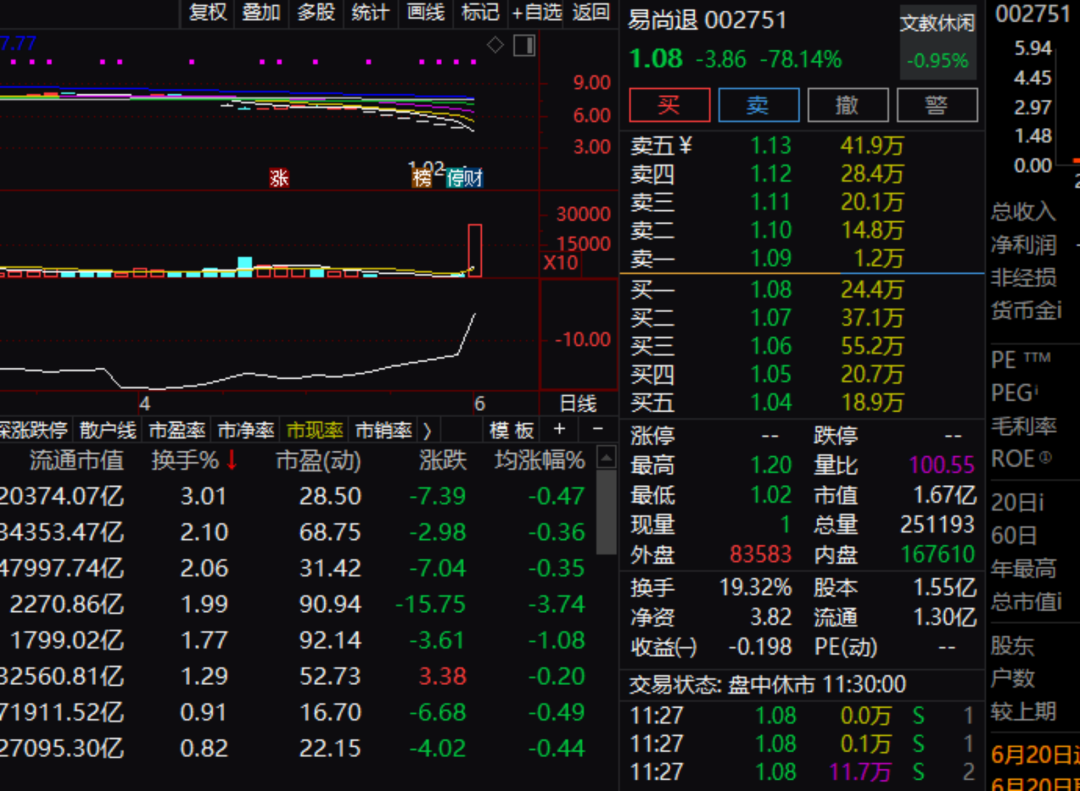1080x791 pixels.
Task: Expand hidden indicator tabs via the 〉 chevron
Action: pyautogui.click(x=428, y=430)
